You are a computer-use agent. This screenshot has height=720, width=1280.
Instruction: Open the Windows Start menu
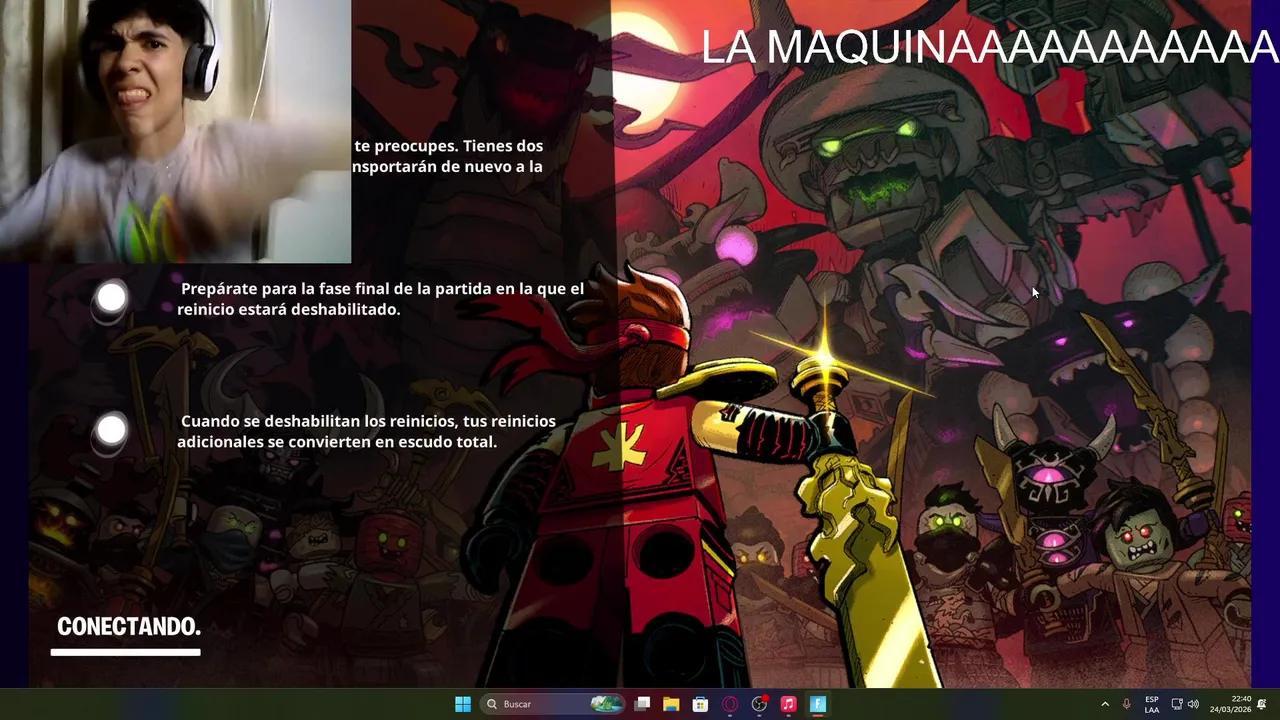pyautogui.click(x=463, y=704)
